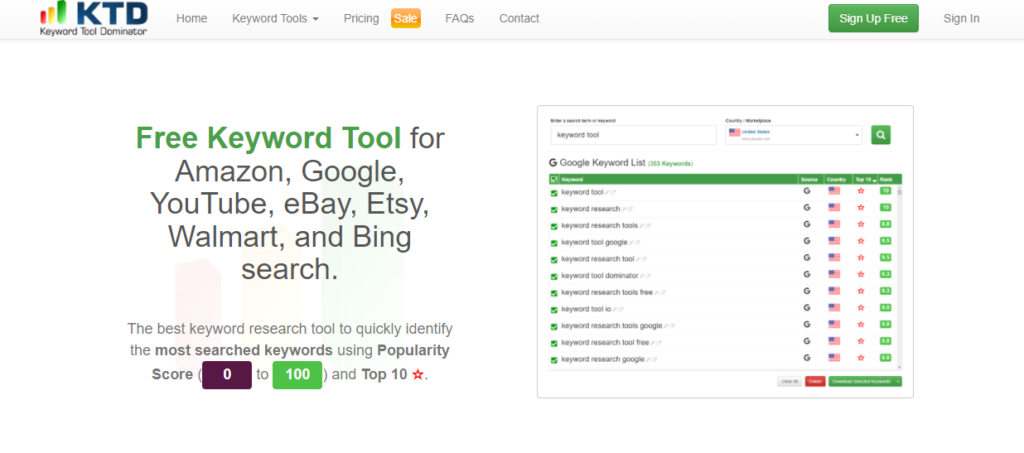Click the red Delete button
The height and width of the screenshot is (453, 1024).
(815, 381)
